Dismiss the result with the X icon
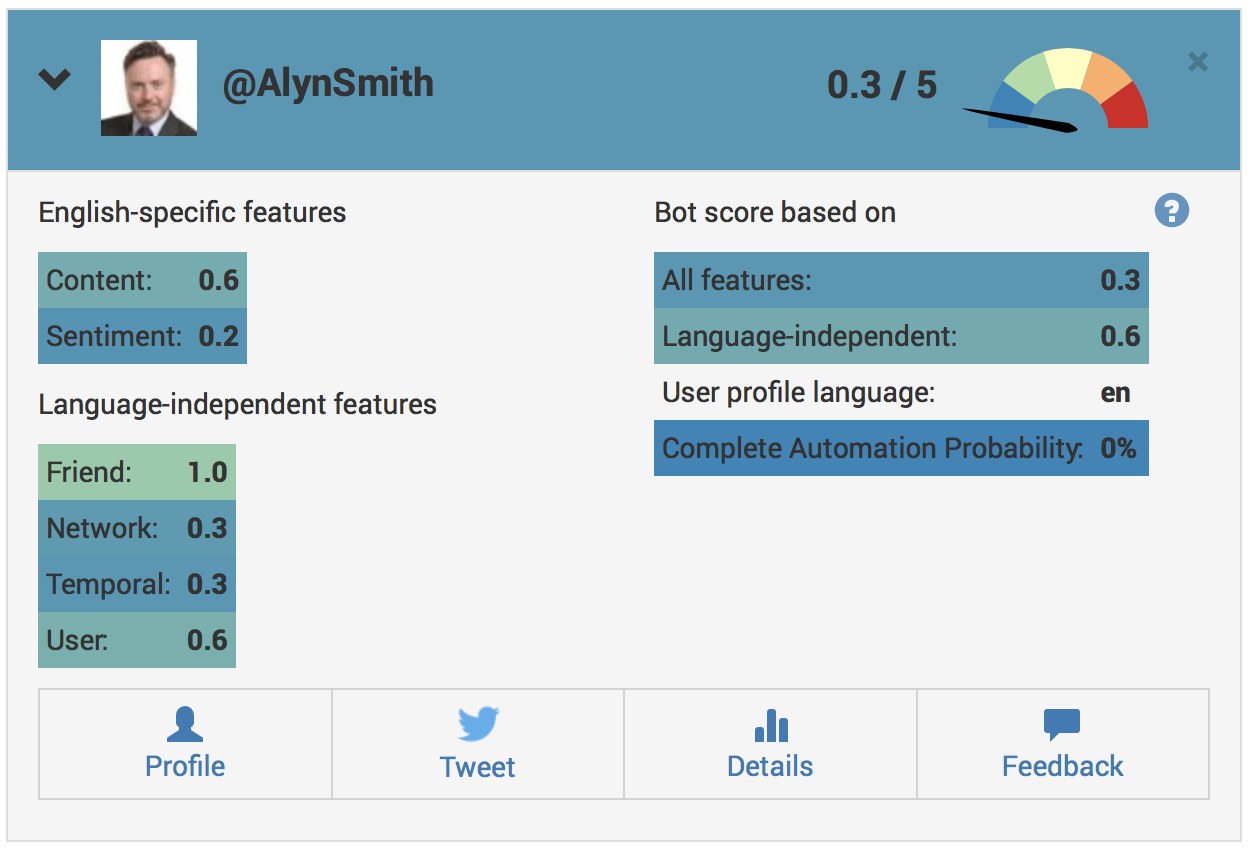The width and height of the screenshot is (1252, 850). [x=1197, y=62]
